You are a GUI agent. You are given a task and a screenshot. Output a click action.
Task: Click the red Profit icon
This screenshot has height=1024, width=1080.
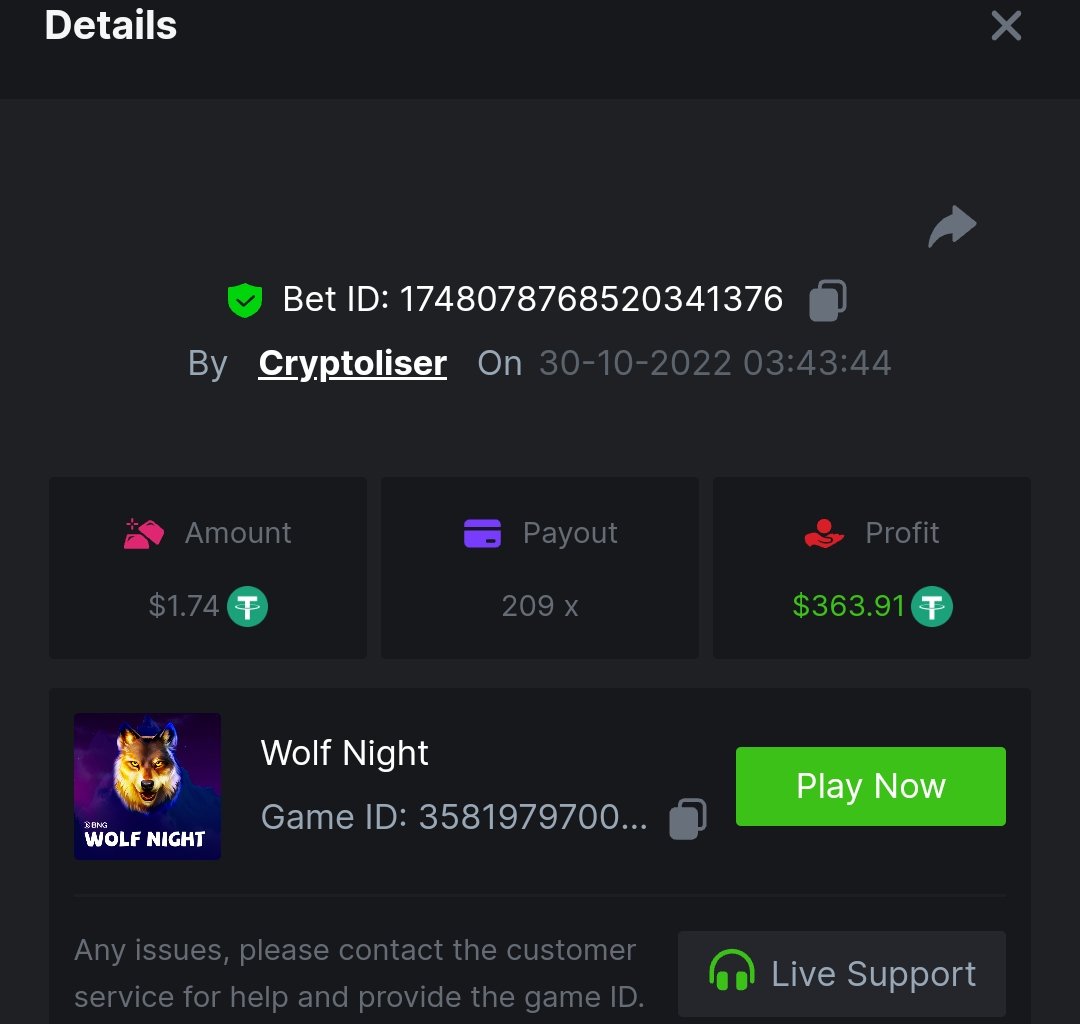(x=824, y=533)
